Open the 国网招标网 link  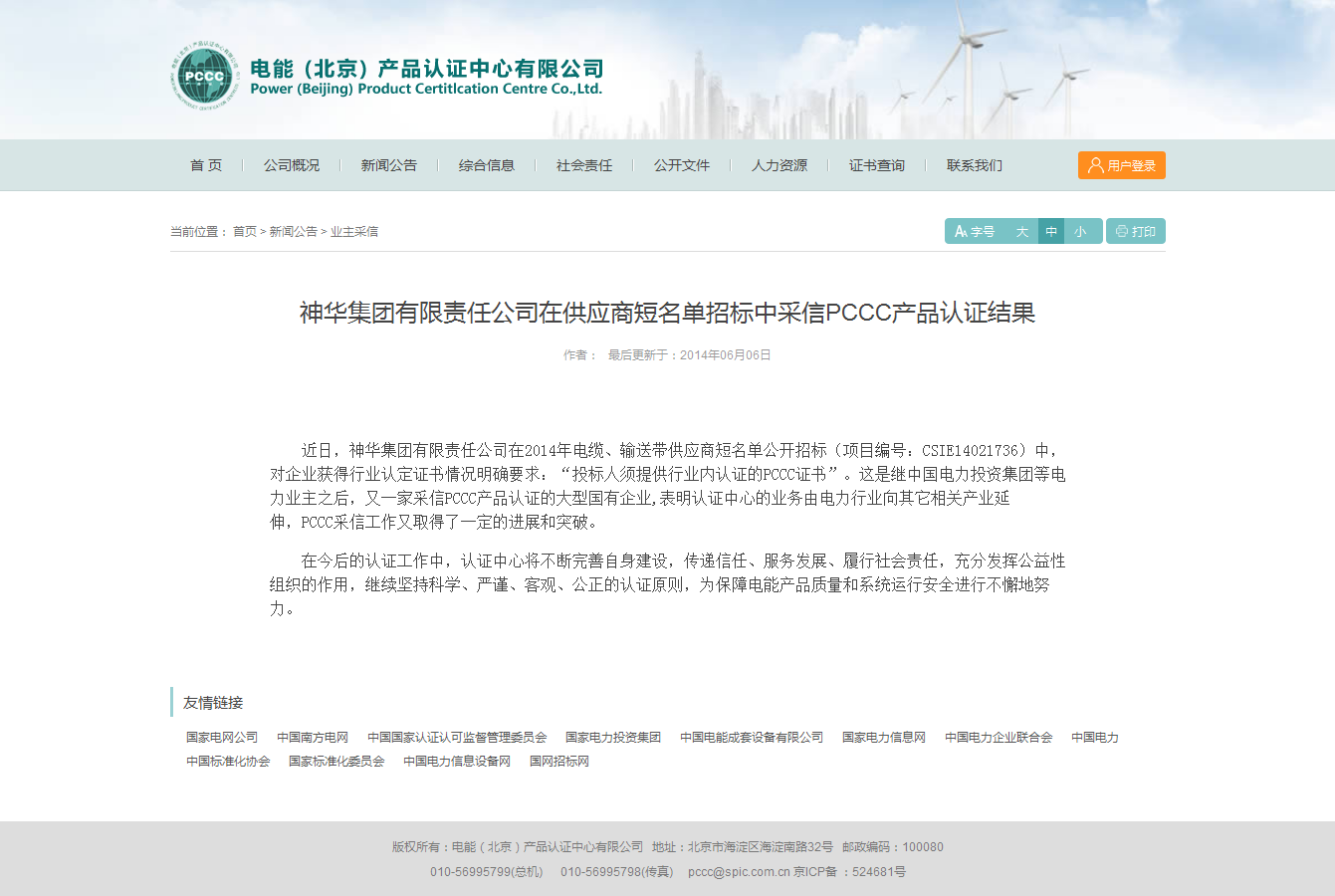click(559, 762)
